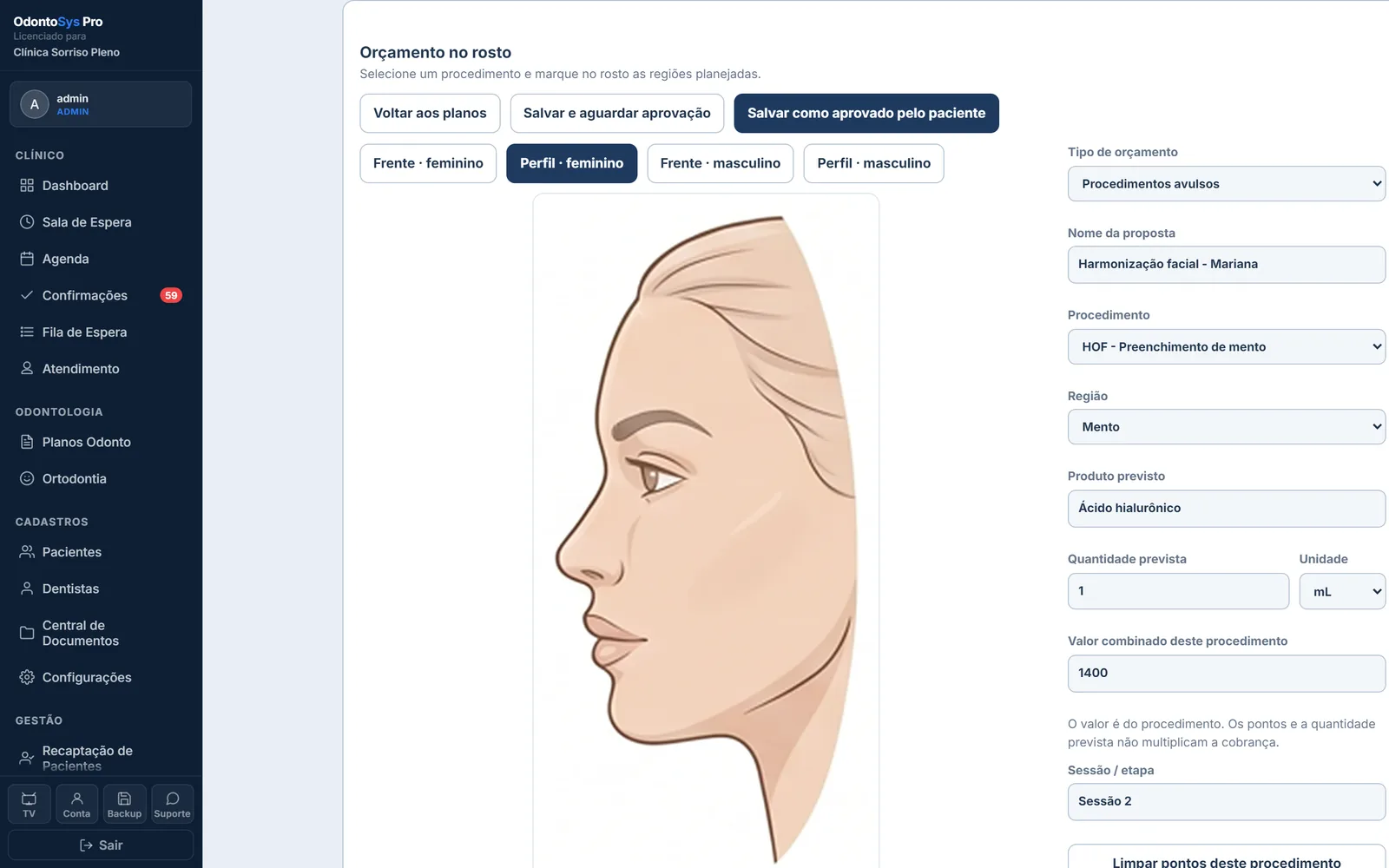Open Agenda in sidebar
1389x868 pixels.
point(101,259)
